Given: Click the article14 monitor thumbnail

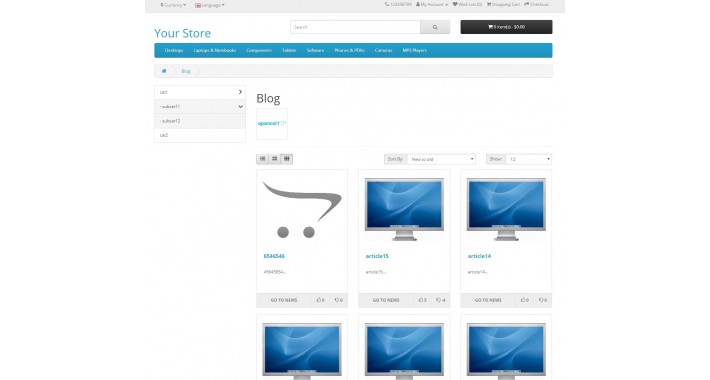Looking at the screenshot, I should tap(506, 209).
